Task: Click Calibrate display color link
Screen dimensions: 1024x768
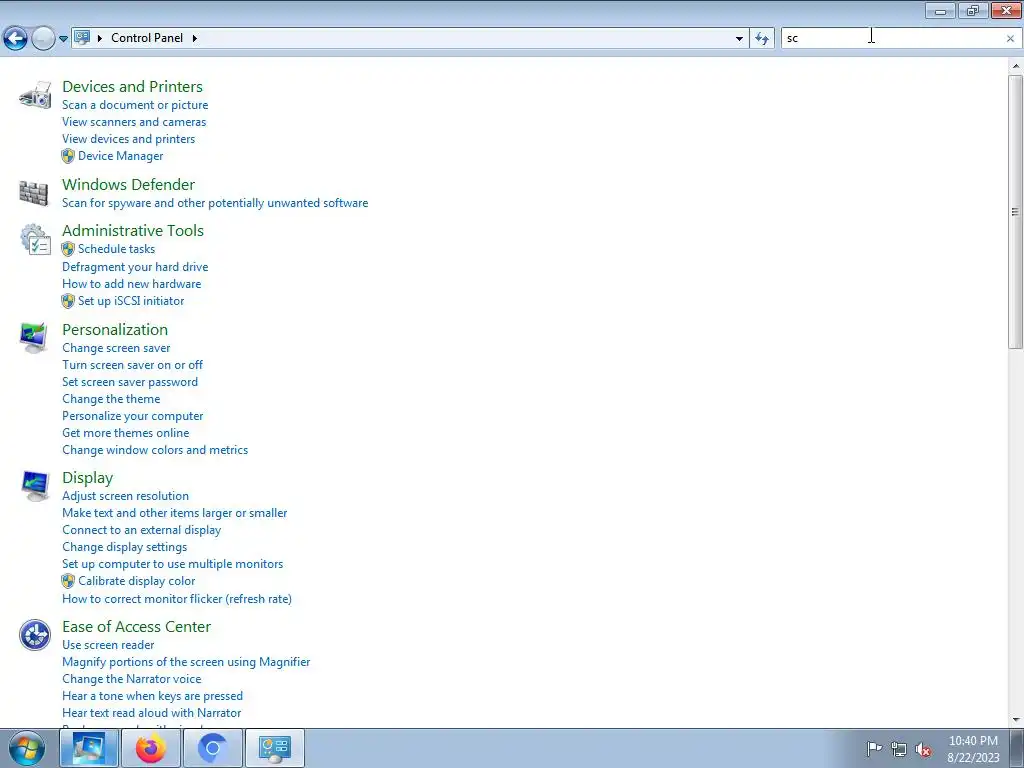Action: tap(136, 581)
